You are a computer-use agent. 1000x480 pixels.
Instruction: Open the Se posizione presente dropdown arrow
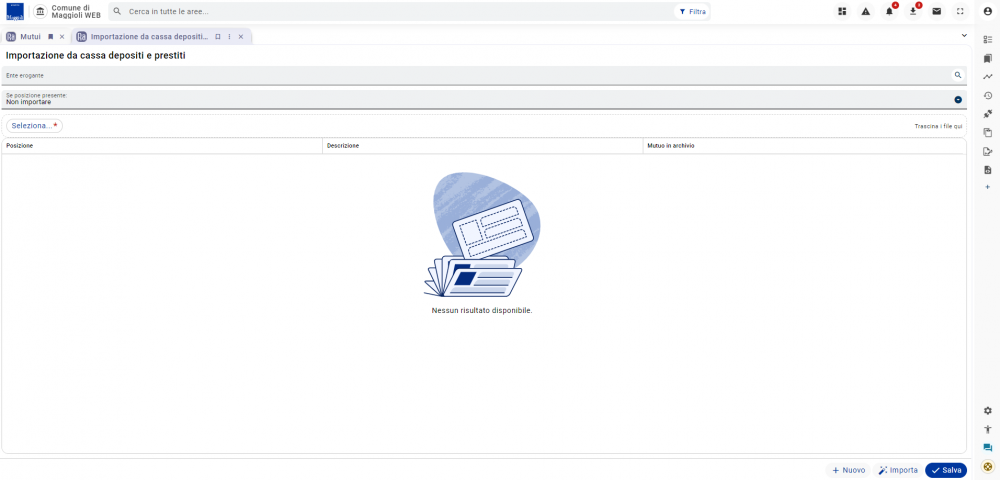coord(957,99)
